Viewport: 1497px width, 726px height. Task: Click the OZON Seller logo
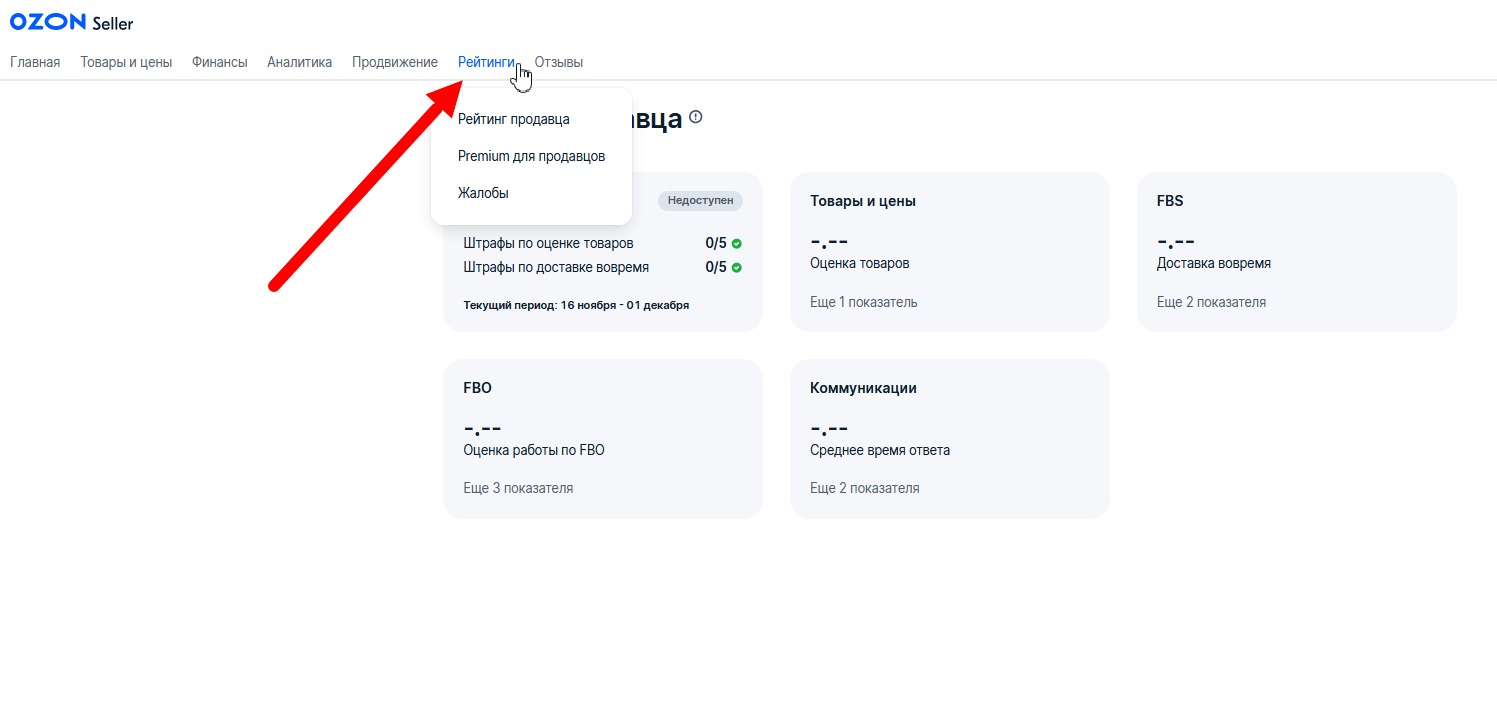(71, 22)
